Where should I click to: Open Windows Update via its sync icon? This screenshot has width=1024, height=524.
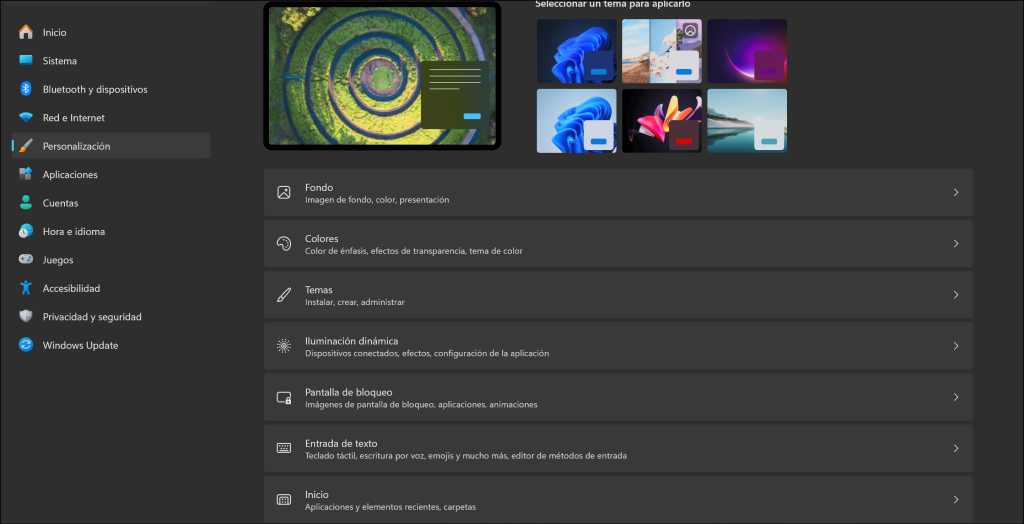pos(26,345)
